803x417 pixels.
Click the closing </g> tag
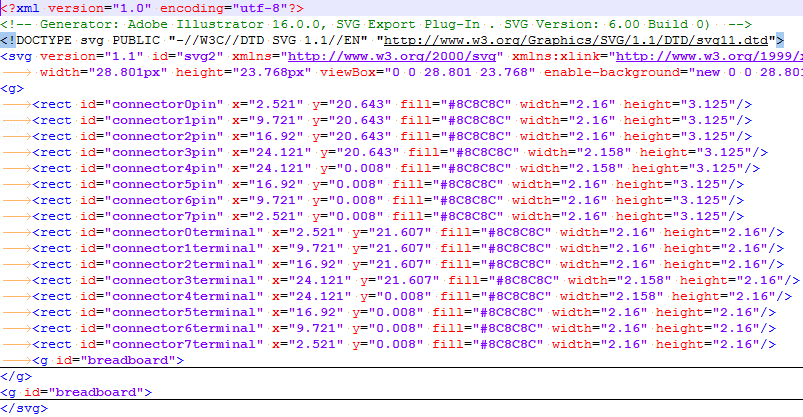16,377
